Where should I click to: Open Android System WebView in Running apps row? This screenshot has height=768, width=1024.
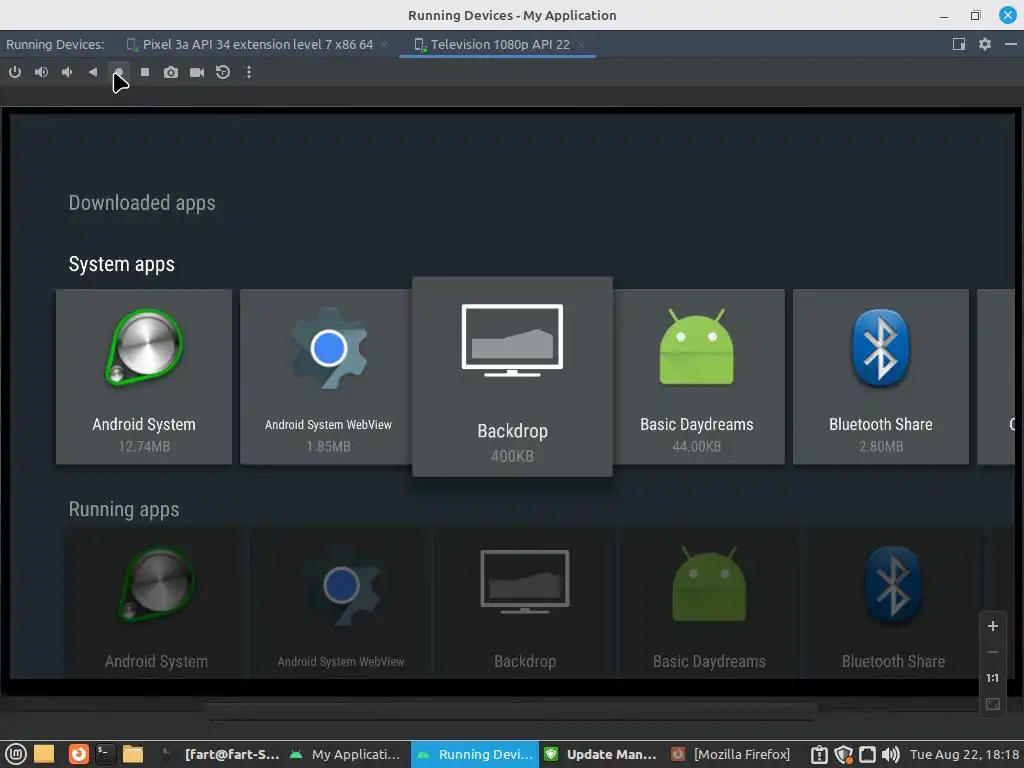341,604
